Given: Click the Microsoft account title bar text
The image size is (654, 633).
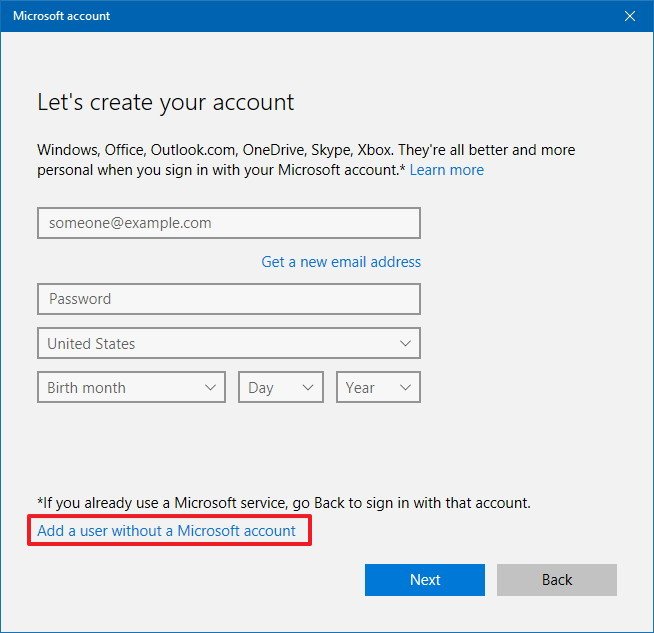Looking at the screenshot, I should click(62, 16).
